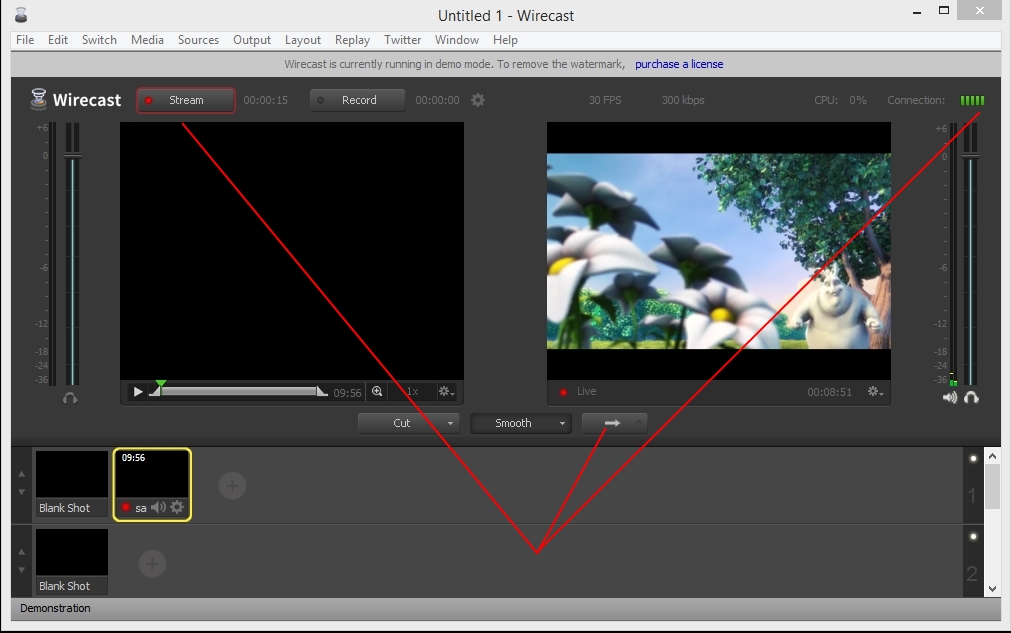Screen dimensions: 1011x633
Task: Move layer 2 up with arrow
Action: pos(21,552)
